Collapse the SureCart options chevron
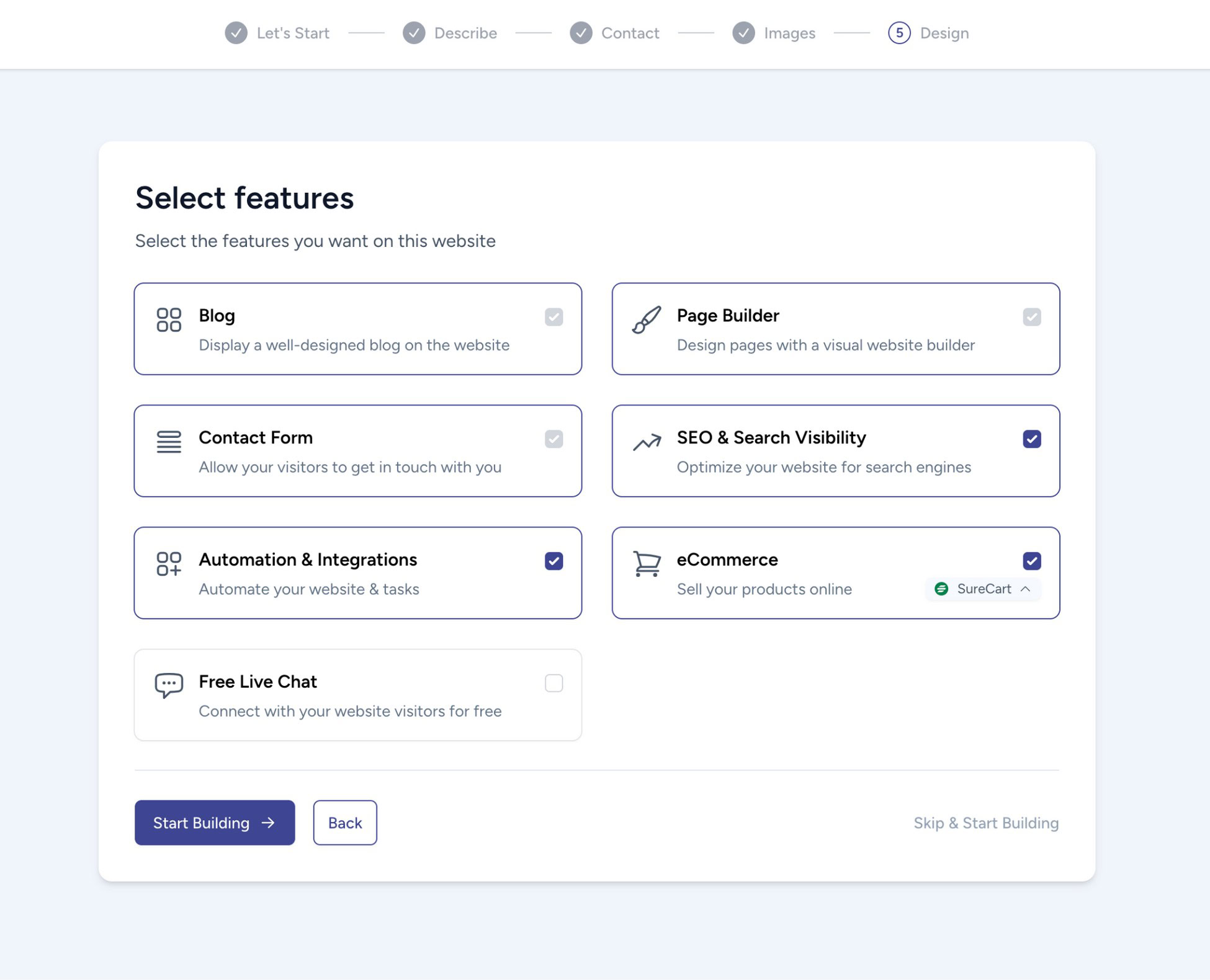Image resolution: width=1210 pixels, height=980 pixels. click(1026, 589)
